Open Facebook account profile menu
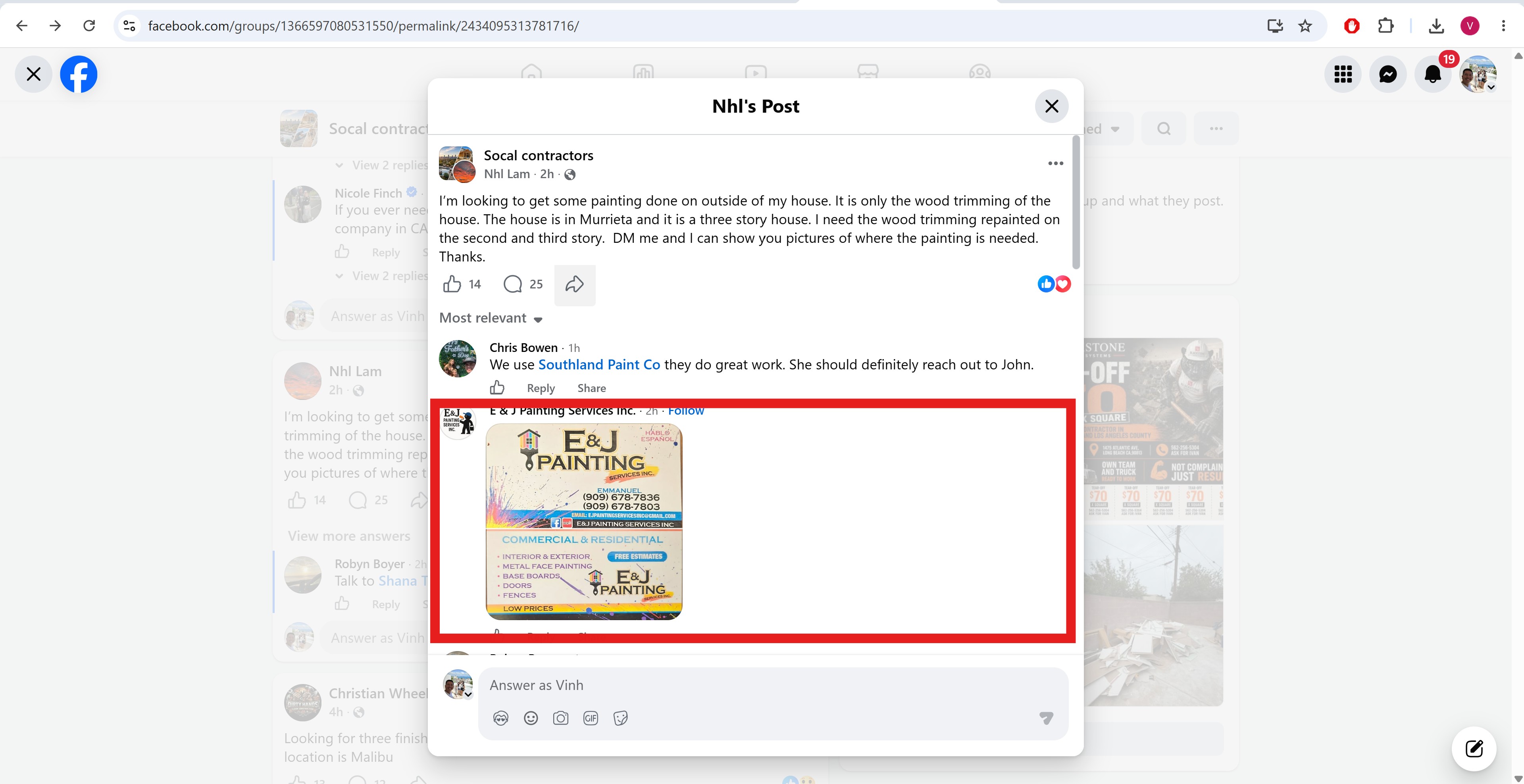The width and height of the screenshot is (1524, 784). pyautogui.click(x=1478, y=74)
